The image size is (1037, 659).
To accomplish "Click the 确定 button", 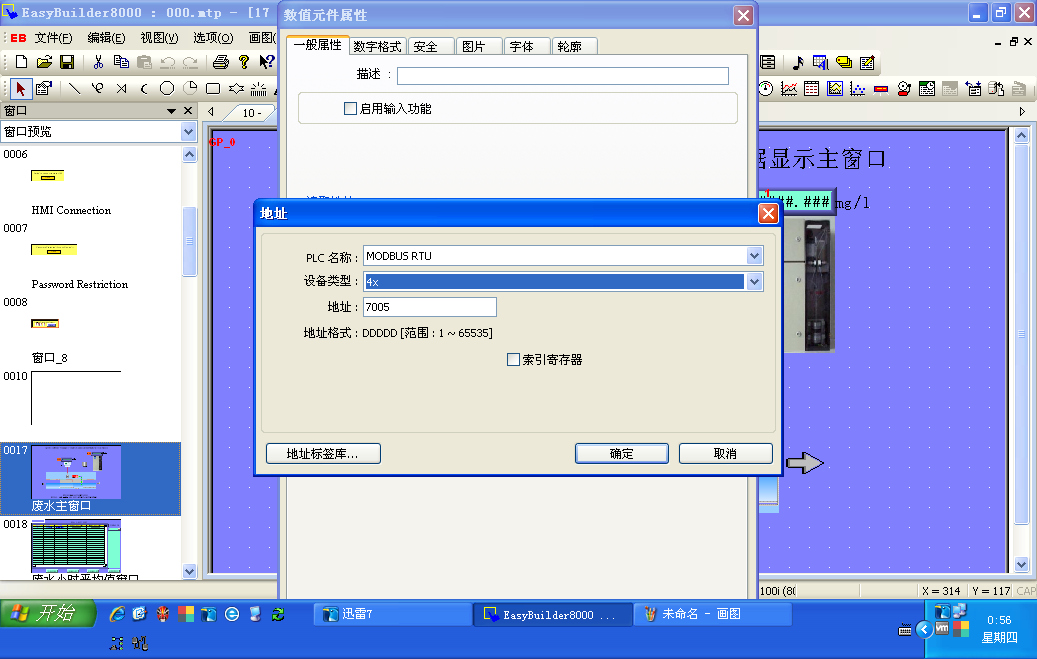I will (x=621, y=453).
